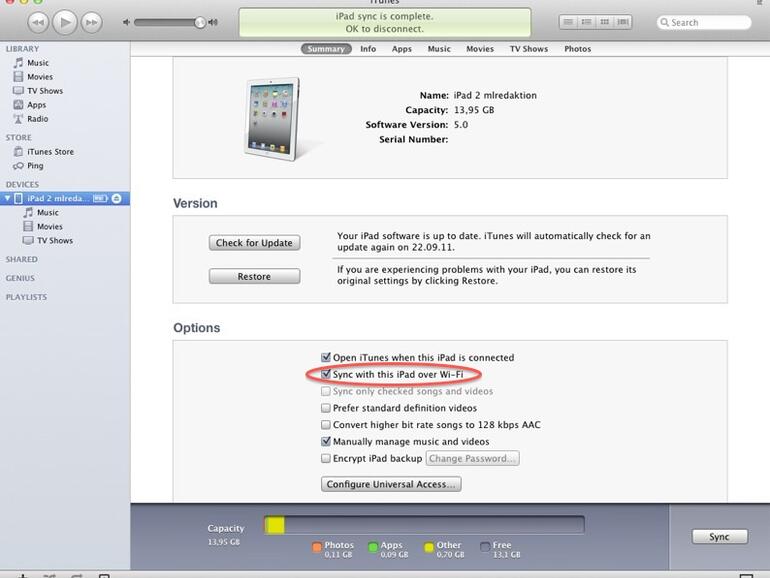Click the capacity usage bar

point(424,525)
